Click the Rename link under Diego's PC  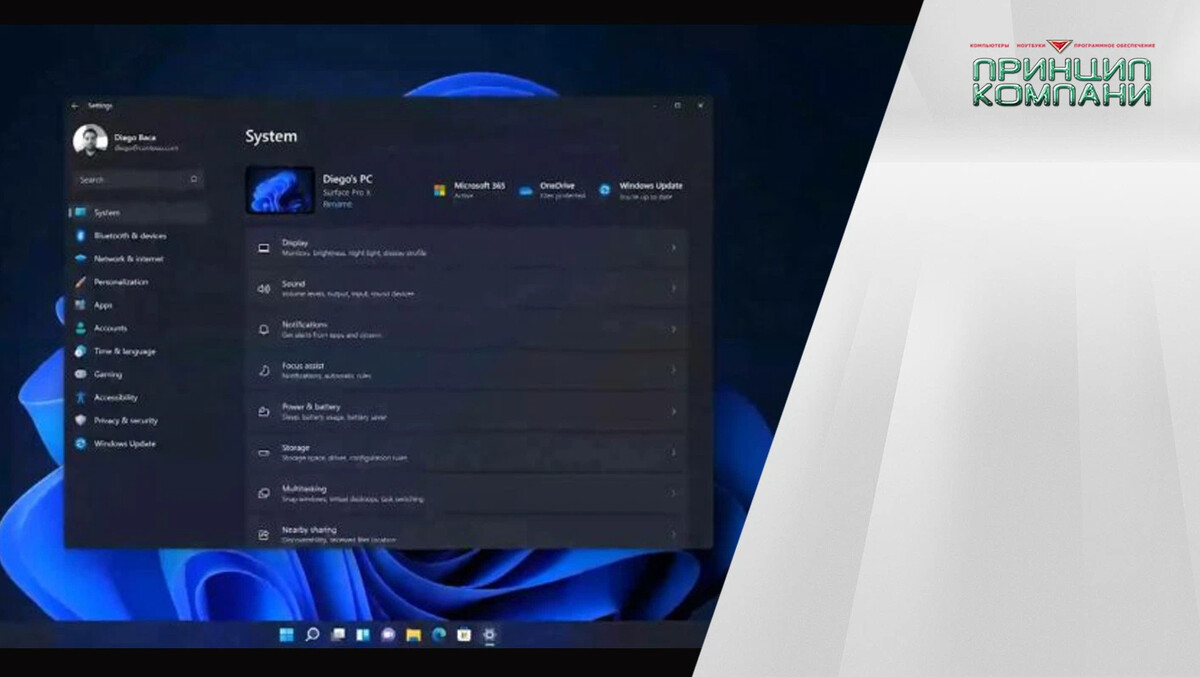click(x=337, y=204)
